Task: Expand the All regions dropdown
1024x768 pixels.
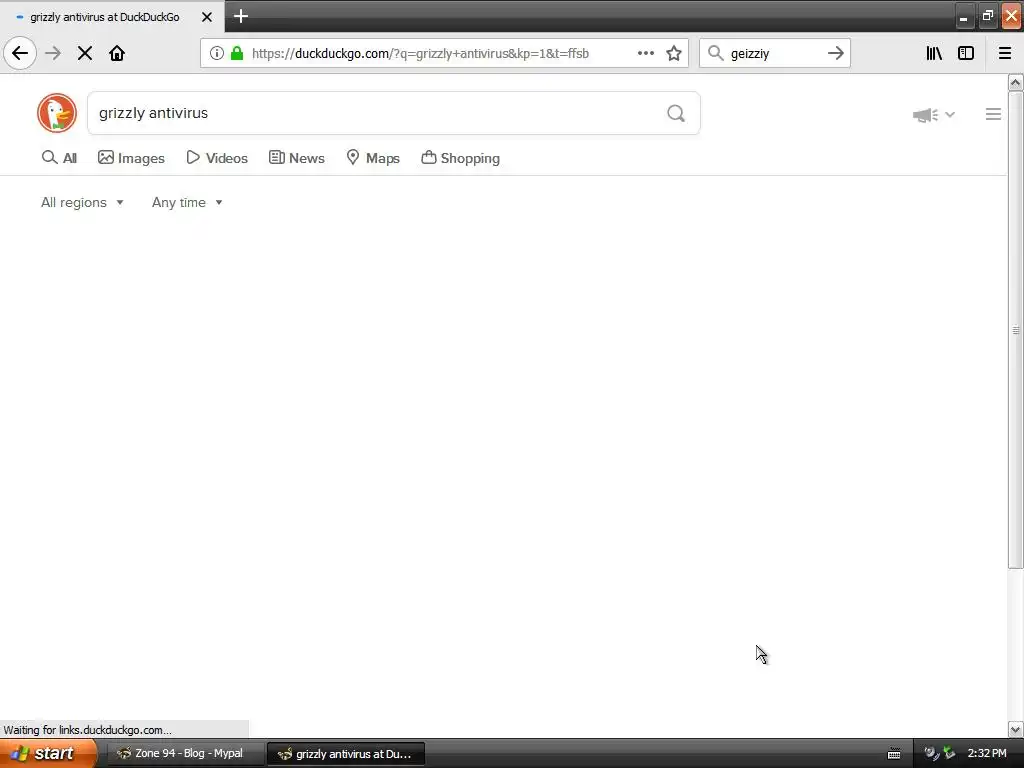Action: tap(82, 202)
